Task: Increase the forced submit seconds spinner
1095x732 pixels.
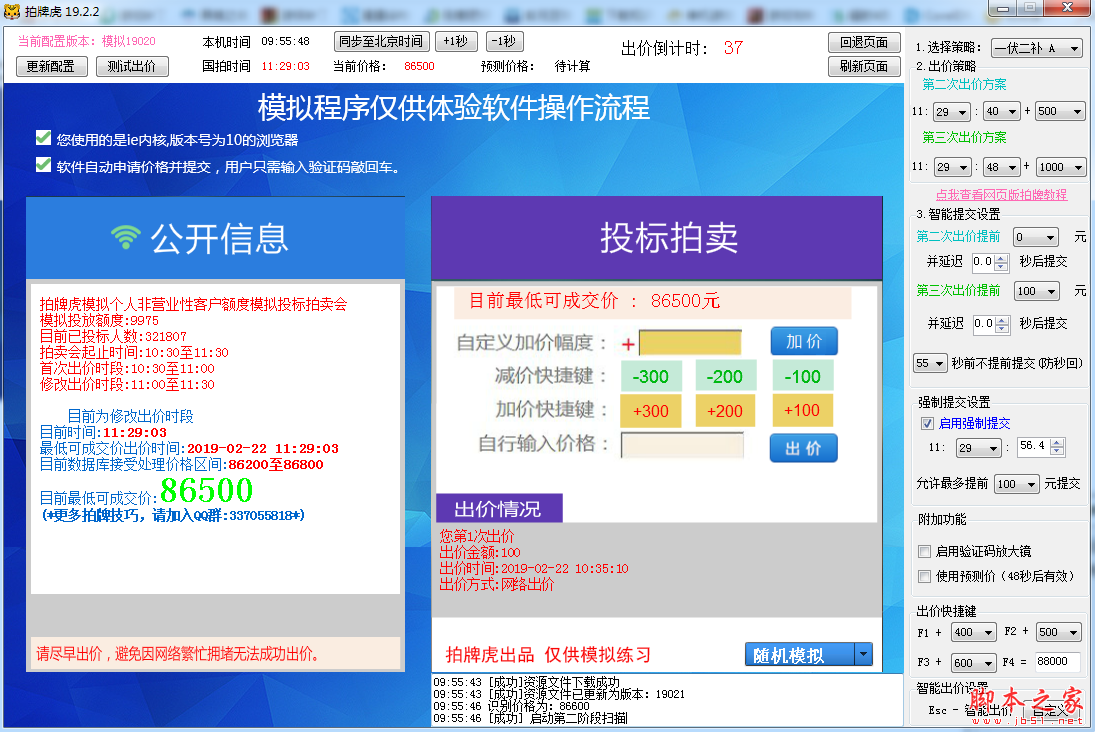Action: [1057, 442]
